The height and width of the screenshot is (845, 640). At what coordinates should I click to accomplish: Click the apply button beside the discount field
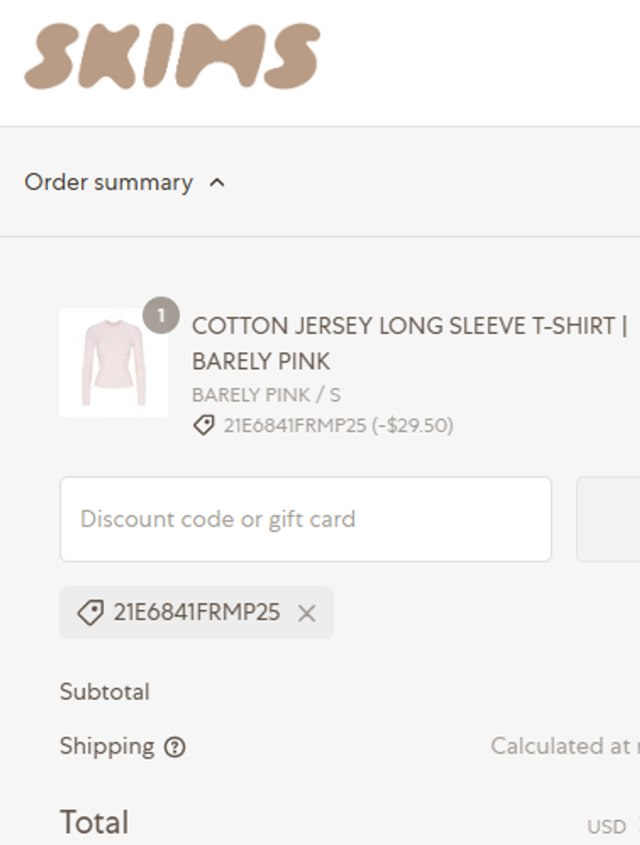(x=608, y=519)
